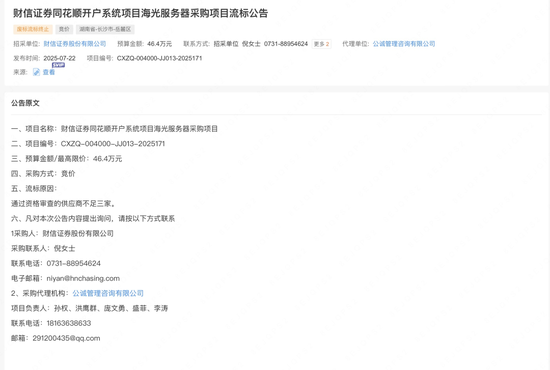Click the line 采购联系人：倪女士
Screen dimensions: 550x370
[x=43, y=248]
